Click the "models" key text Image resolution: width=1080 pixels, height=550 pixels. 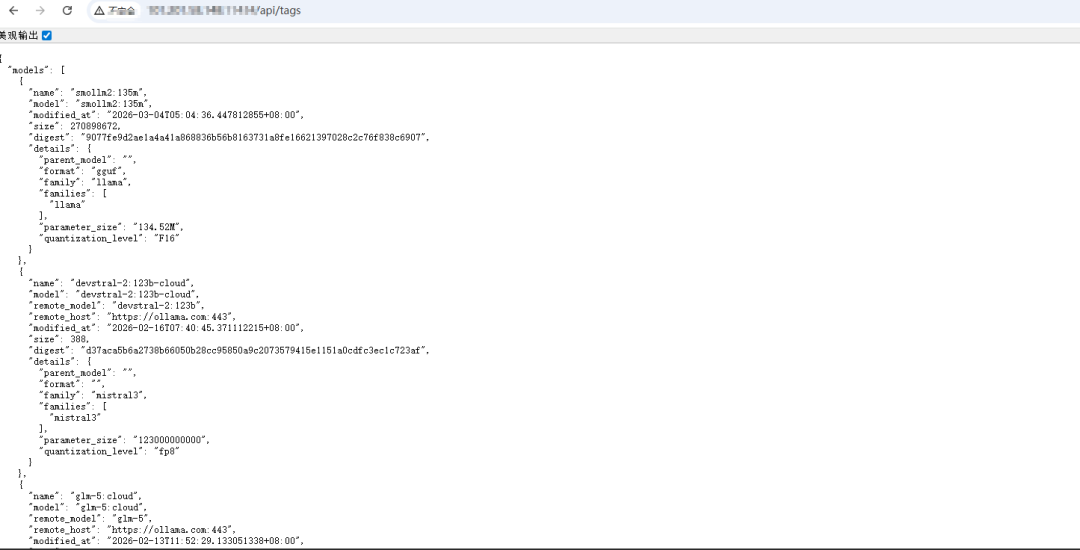coord(29,70)
